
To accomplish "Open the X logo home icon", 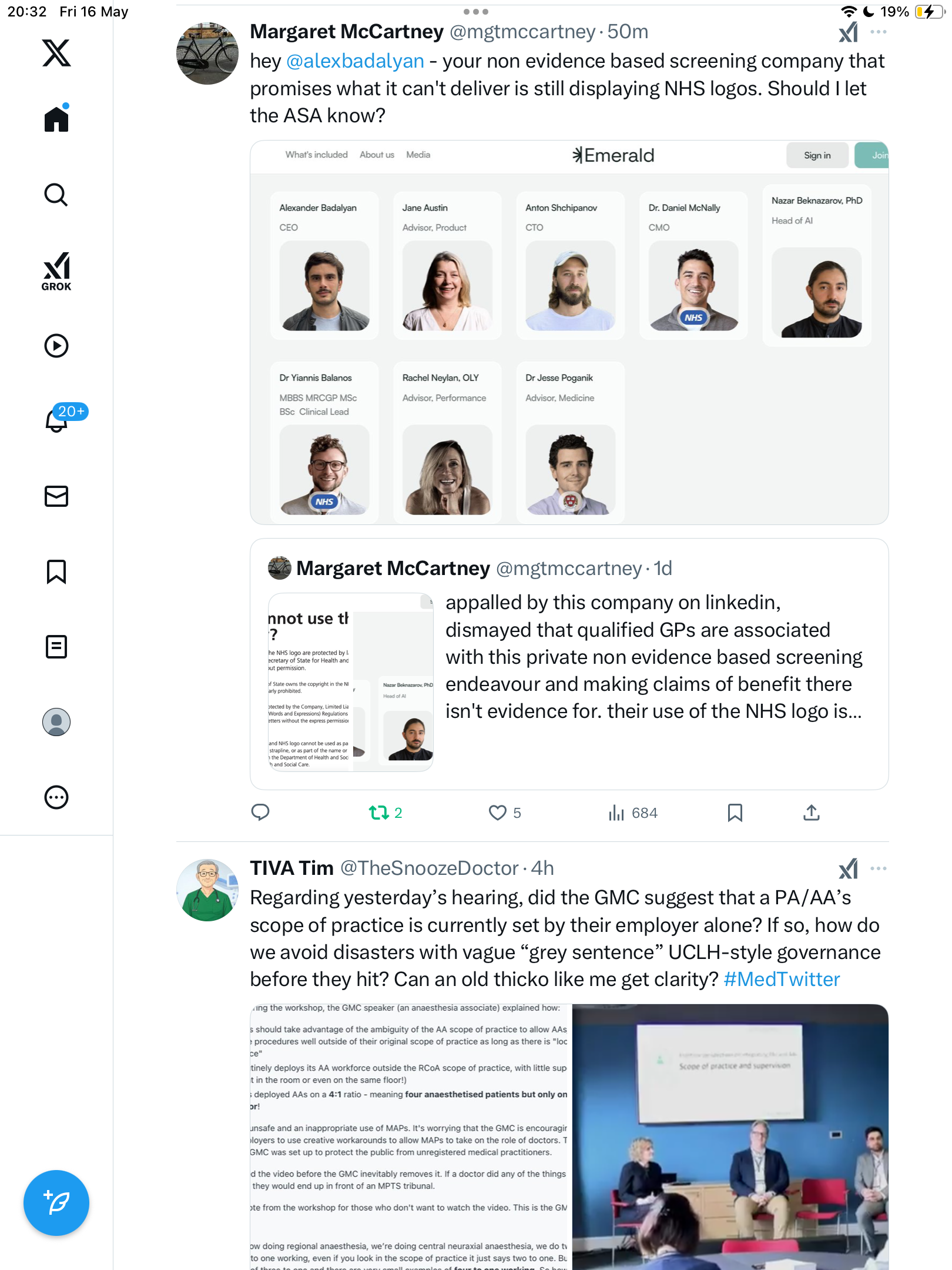I will coord(56,53).
